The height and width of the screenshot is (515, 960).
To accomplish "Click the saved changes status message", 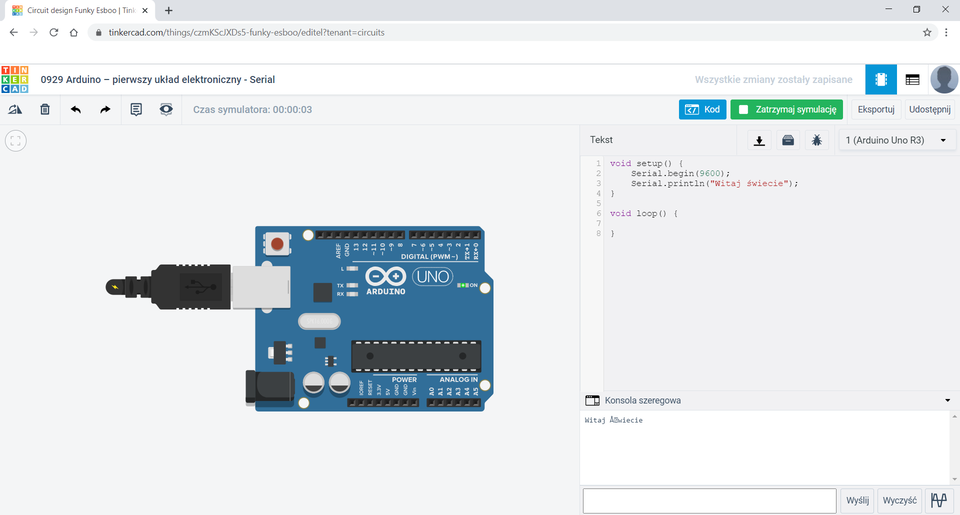I will click(773, 80).
